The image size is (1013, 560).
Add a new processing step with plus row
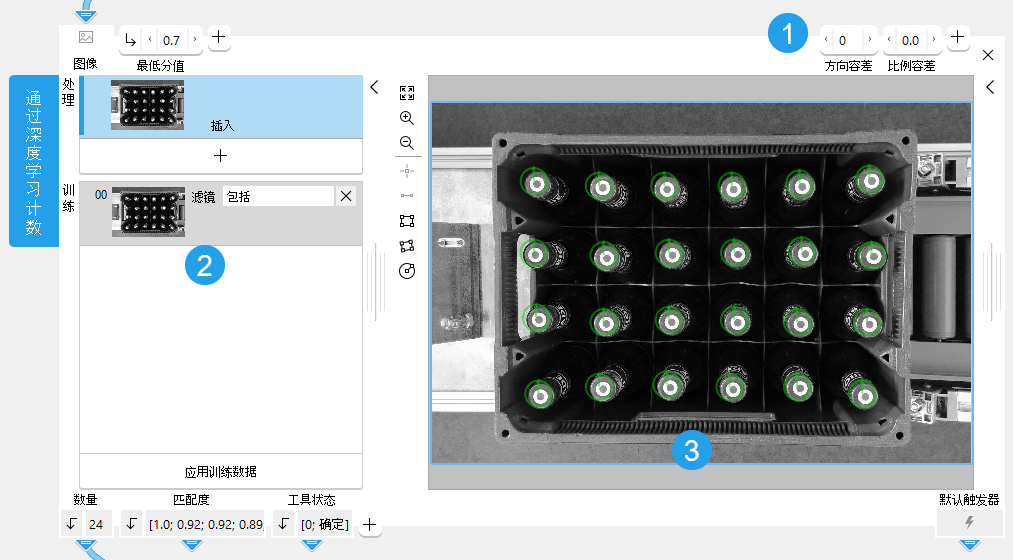(x=221, y=156)
